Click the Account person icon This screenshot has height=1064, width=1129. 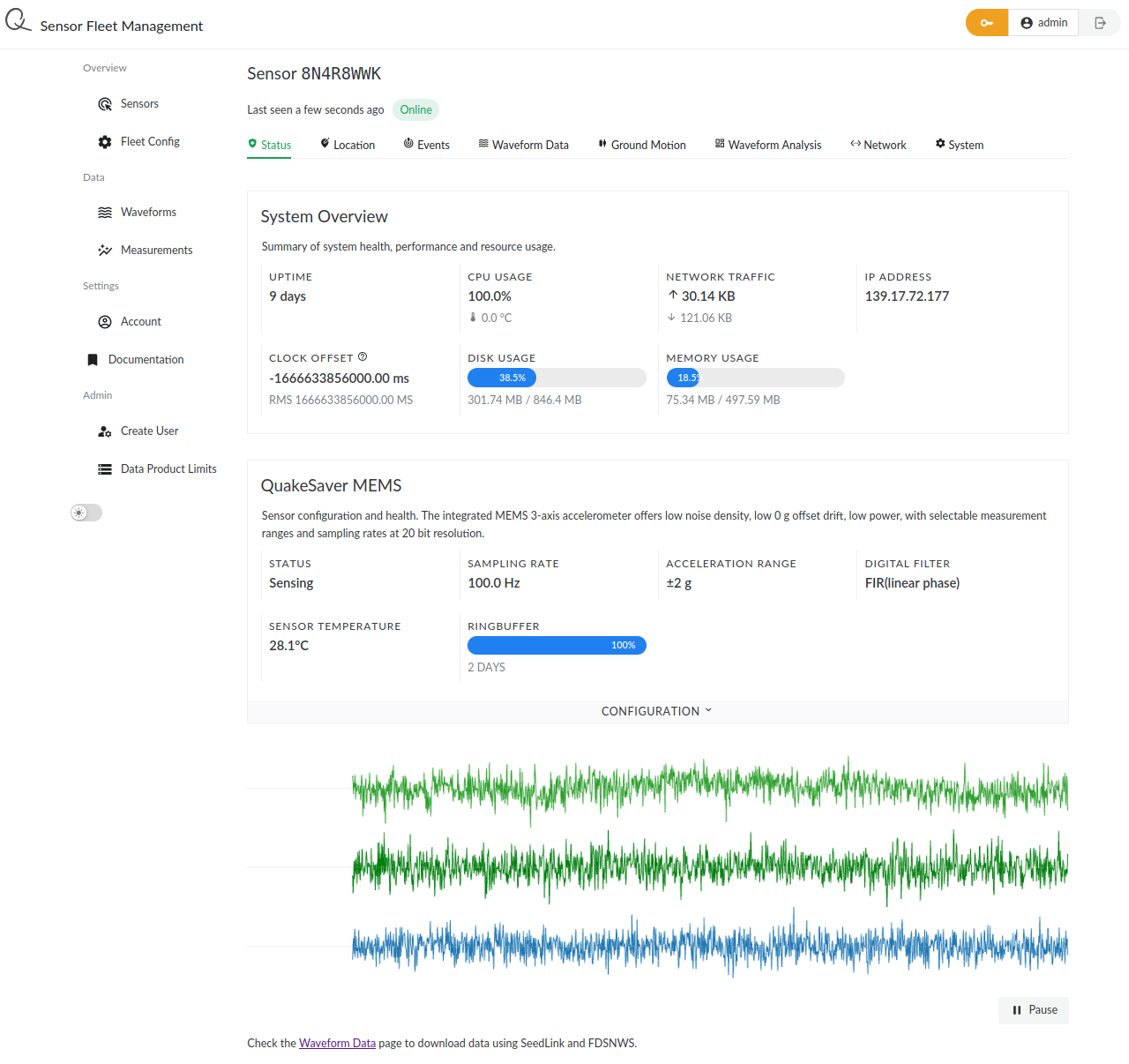[105, 322]
